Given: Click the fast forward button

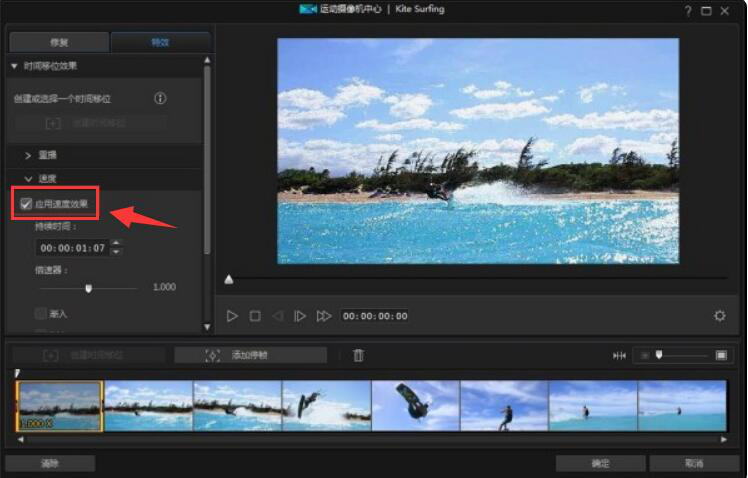Looking at the screenshot, I should pos(324,316).
